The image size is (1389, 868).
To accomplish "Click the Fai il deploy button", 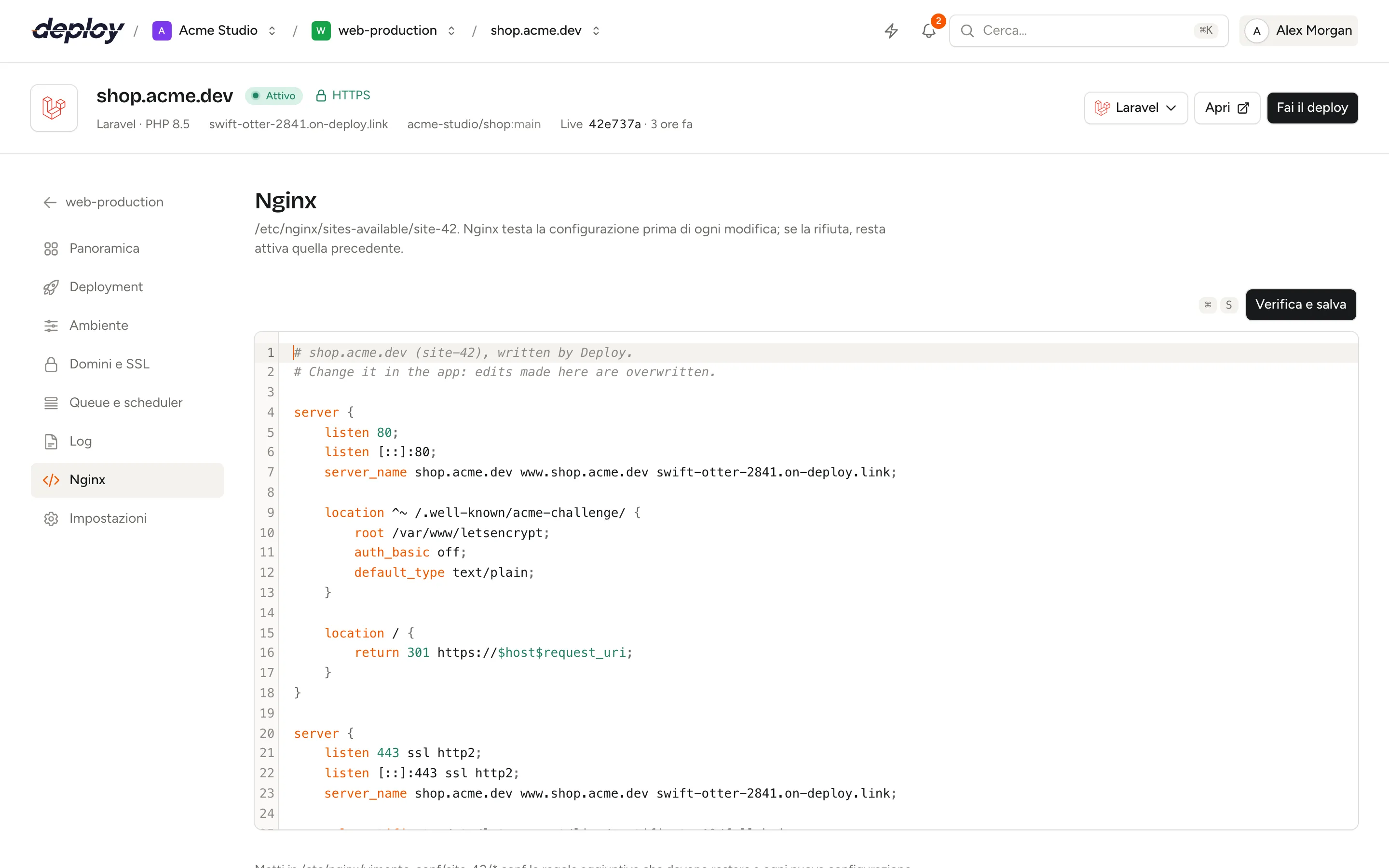I will [1312, 108].
